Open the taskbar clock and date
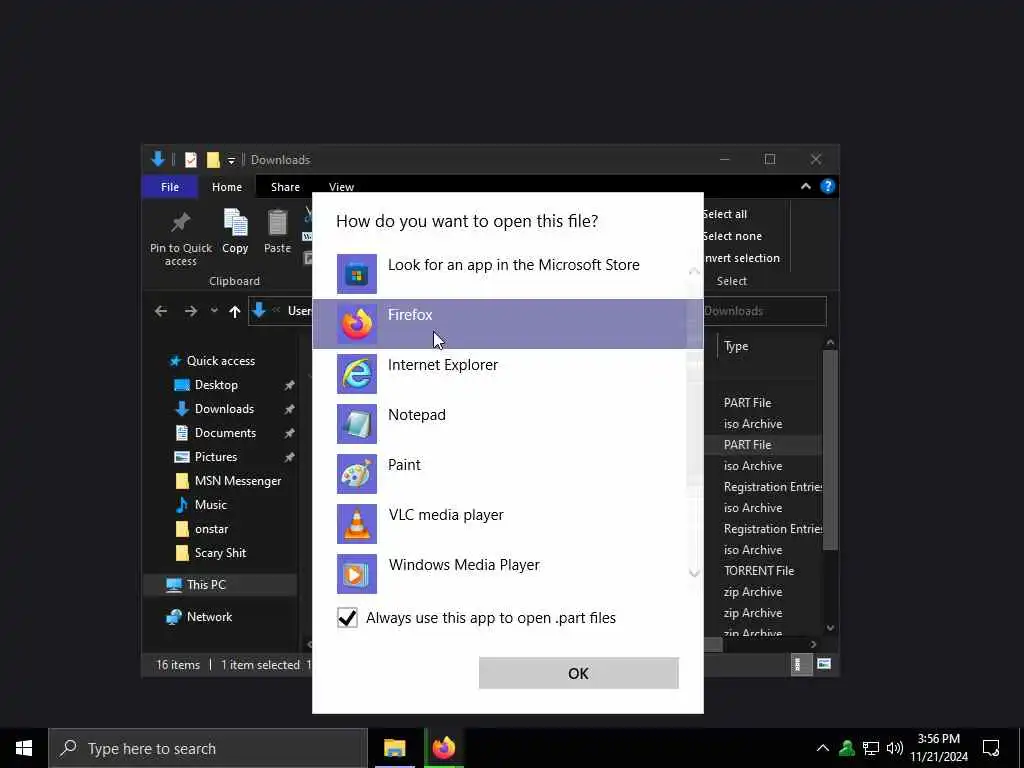 pyautogui.click(x=939, y=748)
